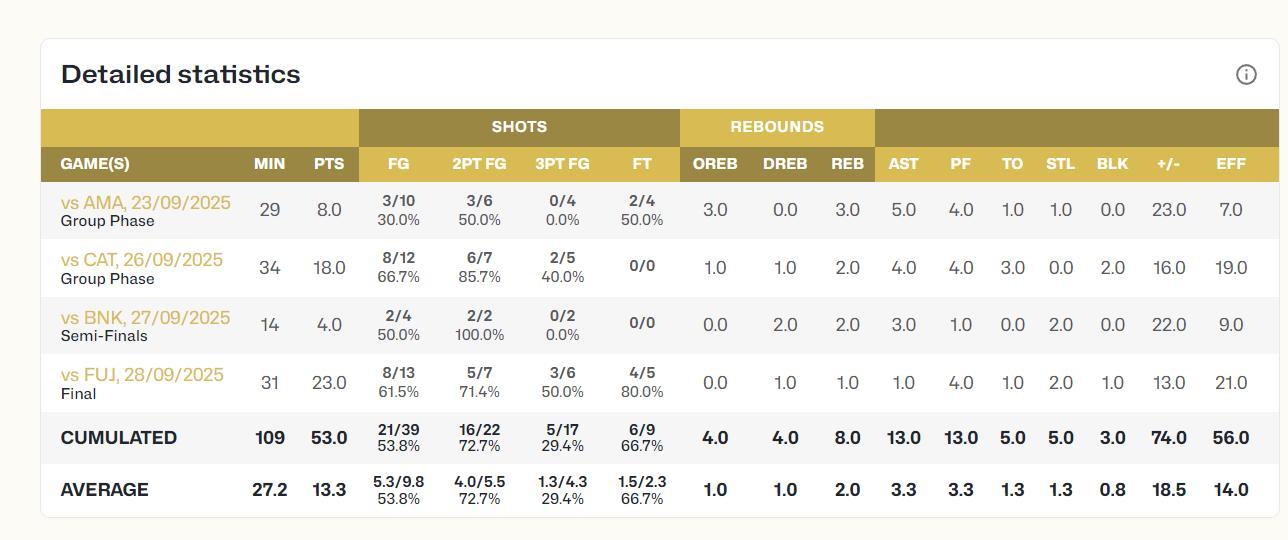
Task: Click the OREB column header
Action: coord(715,164)
